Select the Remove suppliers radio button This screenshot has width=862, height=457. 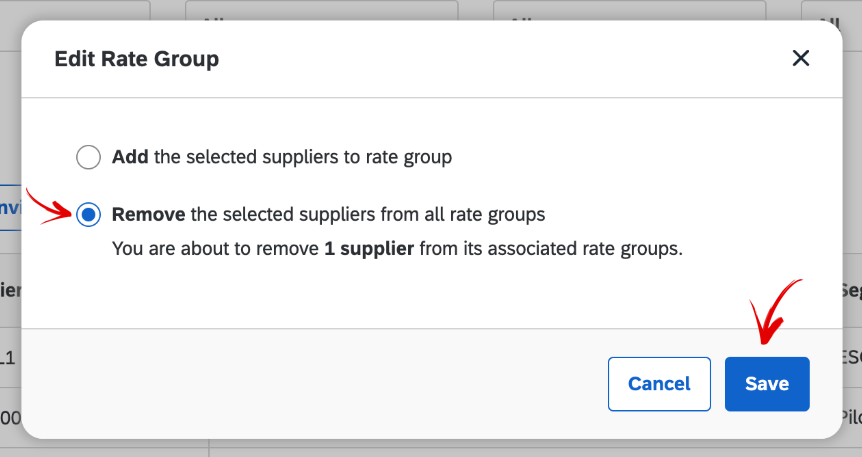[x=89, y=214]
